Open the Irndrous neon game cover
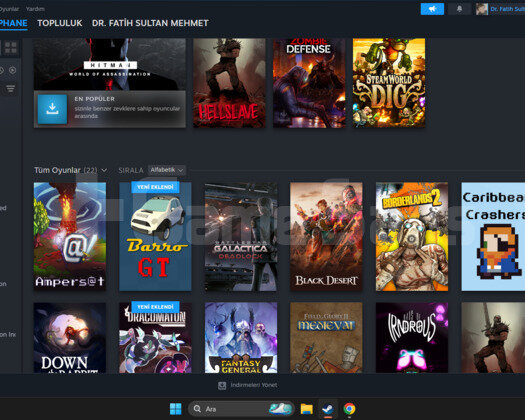This screenshot has height=420, width=525. coord(412,338)
